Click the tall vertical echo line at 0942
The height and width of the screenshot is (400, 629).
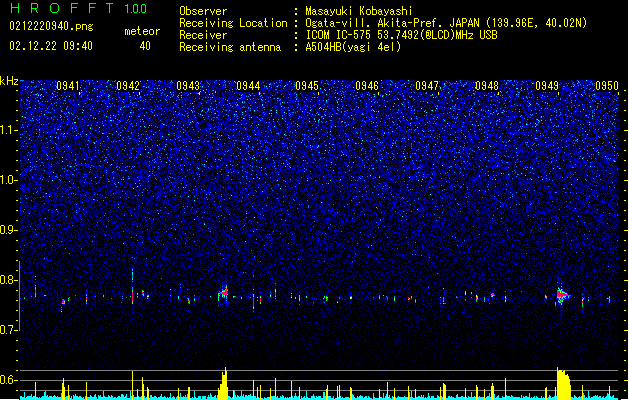pyautogui.click(x=132, y=286)
